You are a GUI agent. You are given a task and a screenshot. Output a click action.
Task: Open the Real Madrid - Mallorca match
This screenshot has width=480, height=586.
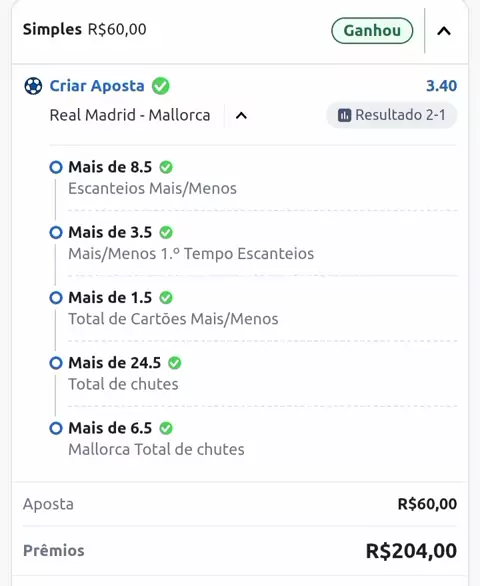tap(130, 115)
